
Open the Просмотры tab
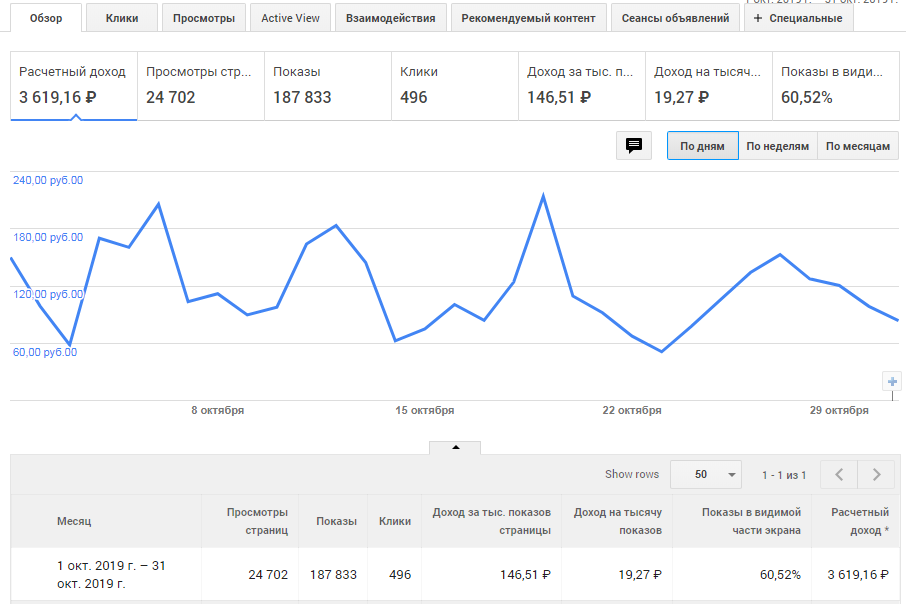(x=204, y=18)
